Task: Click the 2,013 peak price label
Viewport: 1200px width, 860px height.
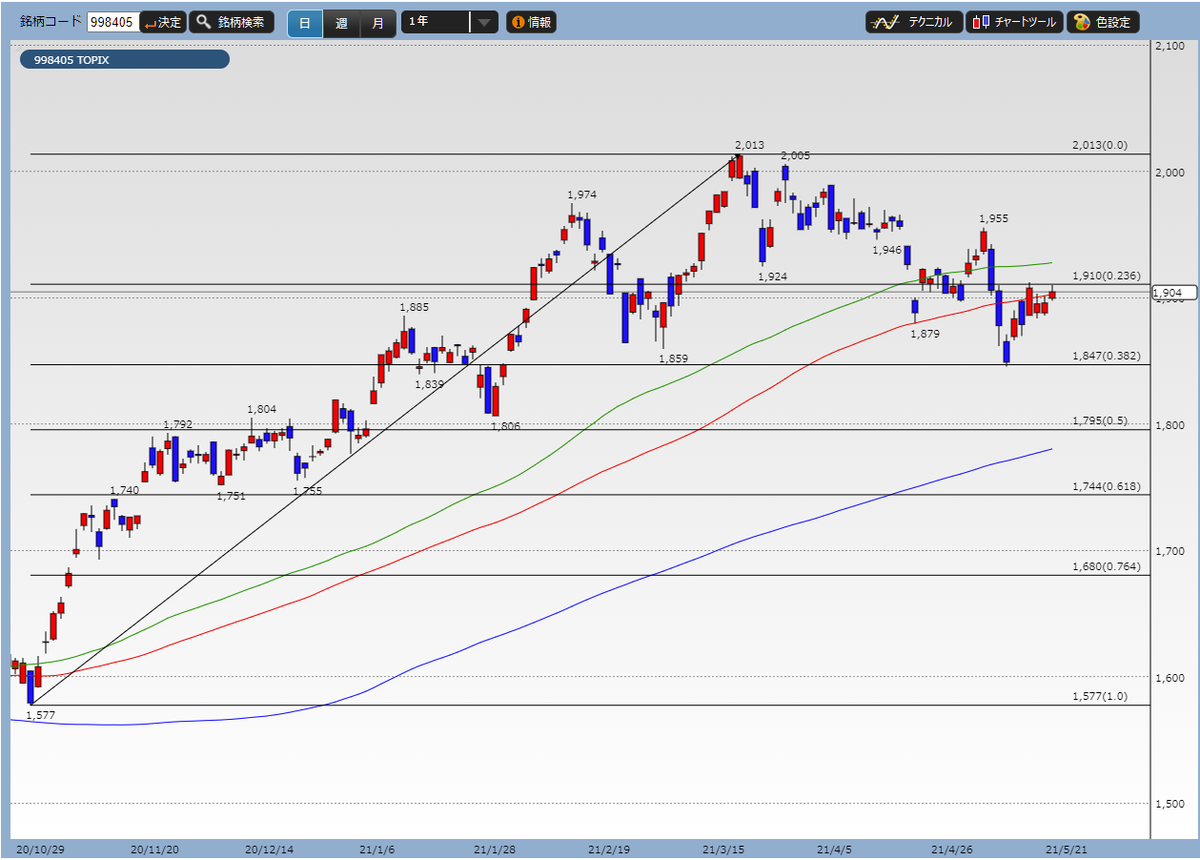Action: (749, 145)
